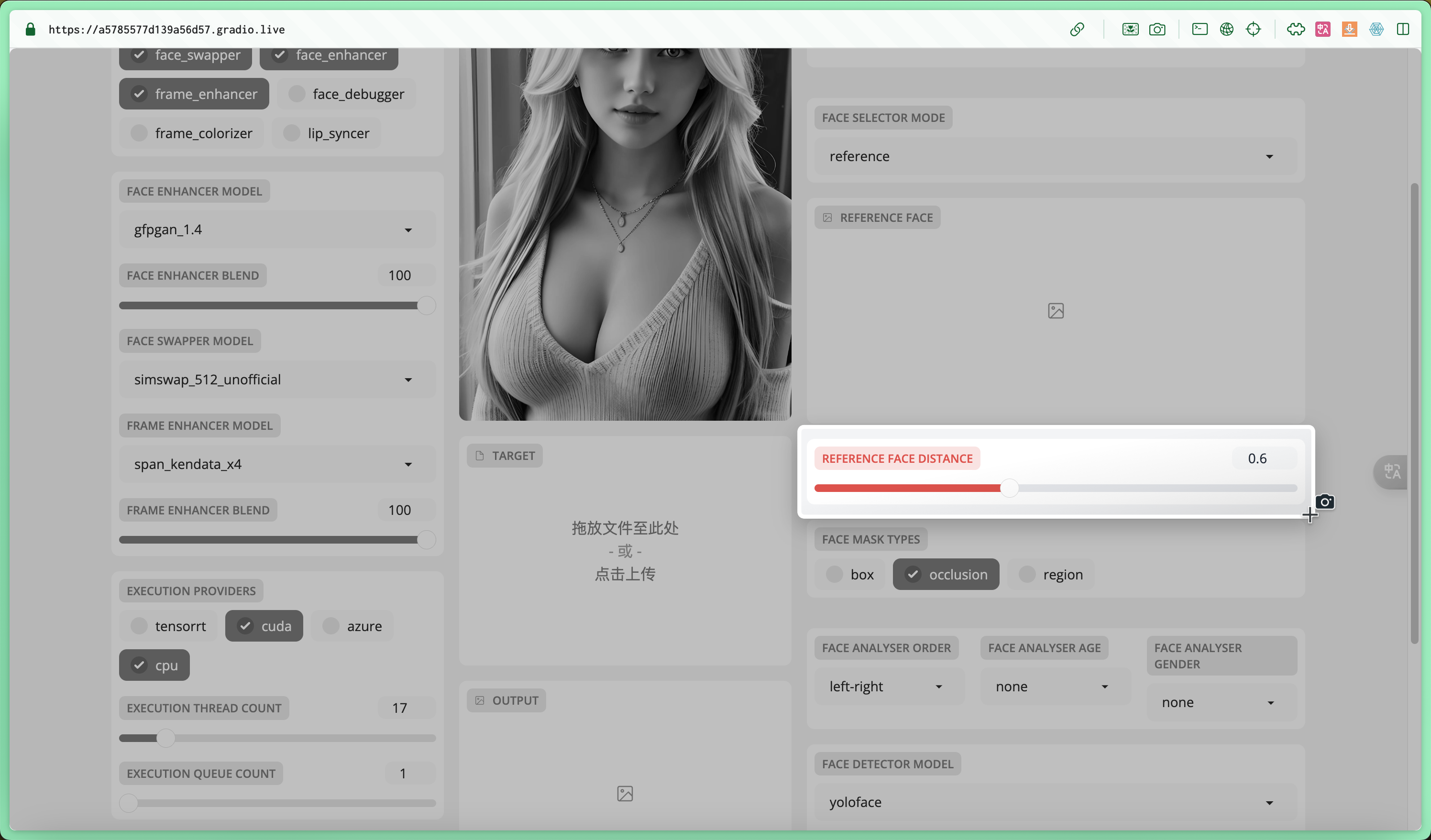1431x840 pixels.
Task: Uncheck the face_enhancer processor
Action: click(329, 55)
